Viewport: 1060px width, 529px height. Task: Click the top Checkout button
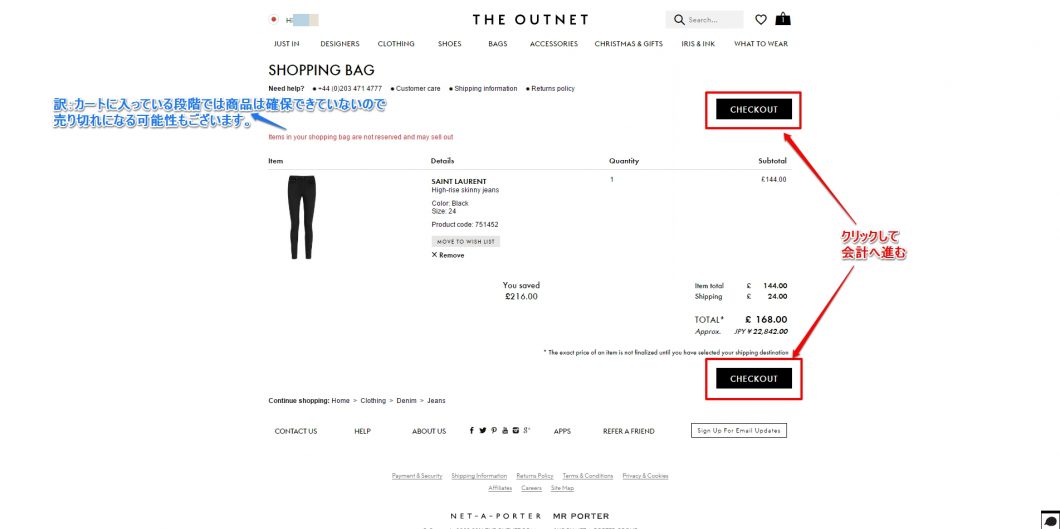coord(754,109)
